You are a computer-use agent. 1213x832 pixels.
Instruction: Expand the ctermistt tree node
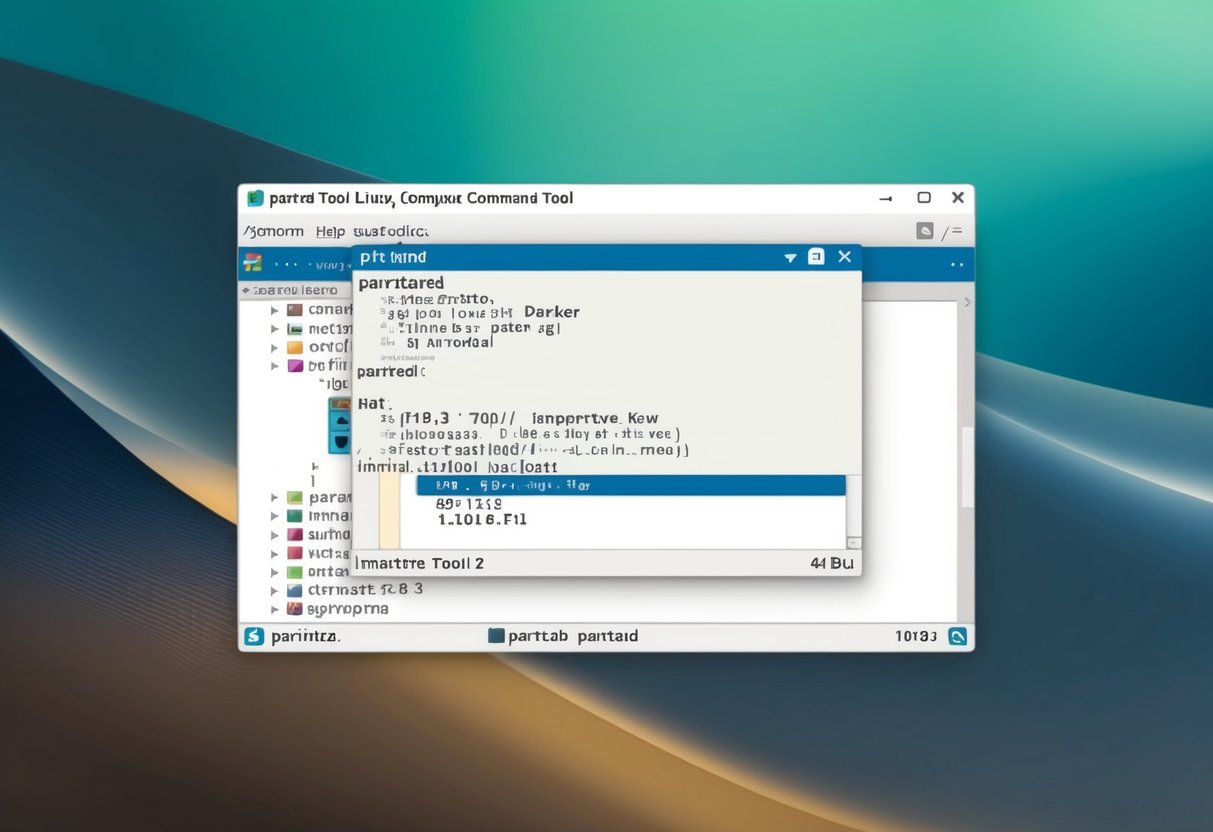[x=275, y=590]
